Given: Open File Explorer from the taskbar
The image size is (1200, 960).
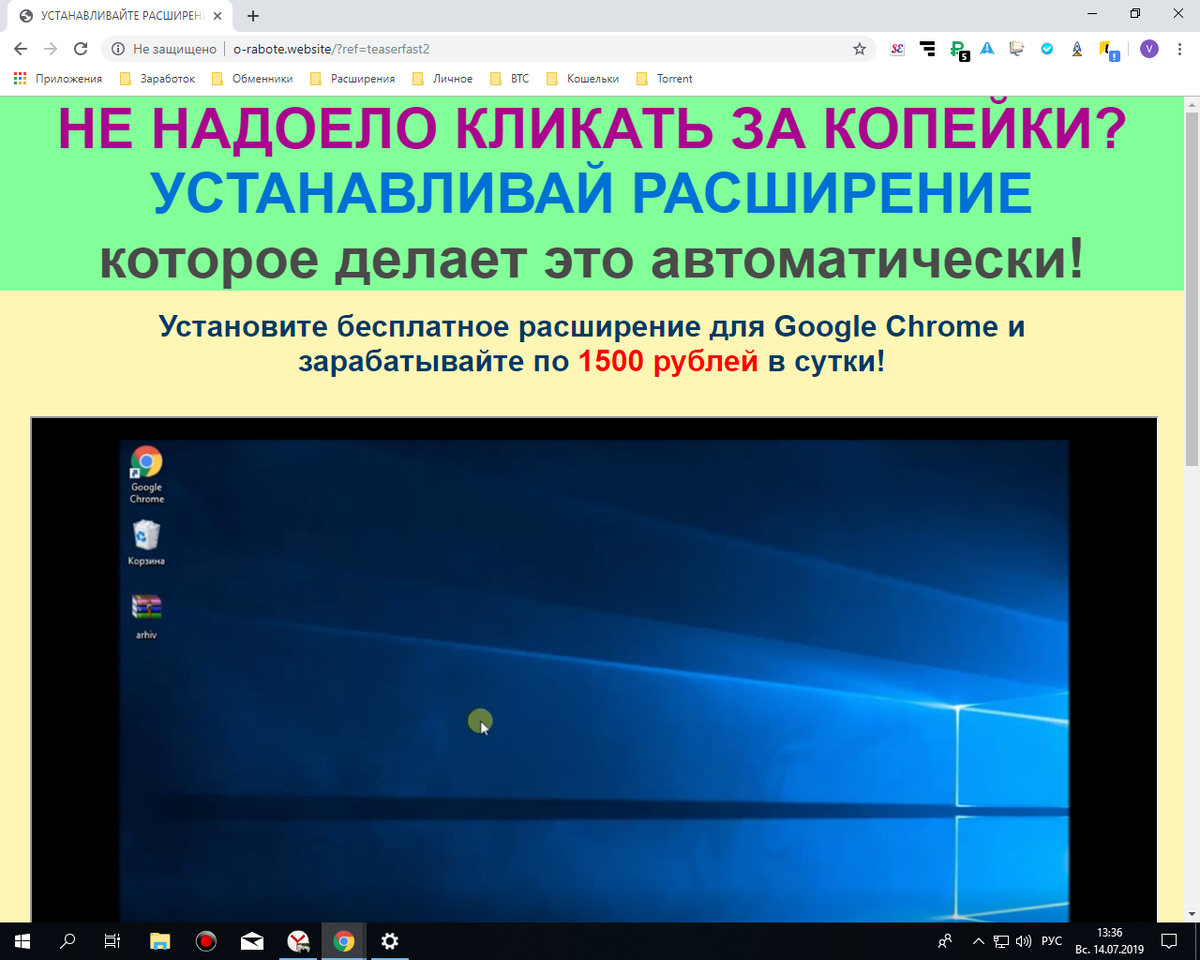Looking at the screenshot, I should point(160,941).
